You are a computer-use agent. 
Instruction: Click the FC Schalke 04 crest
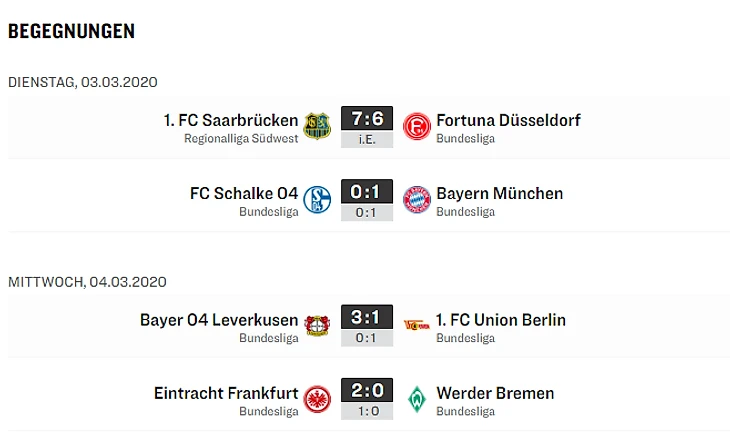(x=318, y=199)
